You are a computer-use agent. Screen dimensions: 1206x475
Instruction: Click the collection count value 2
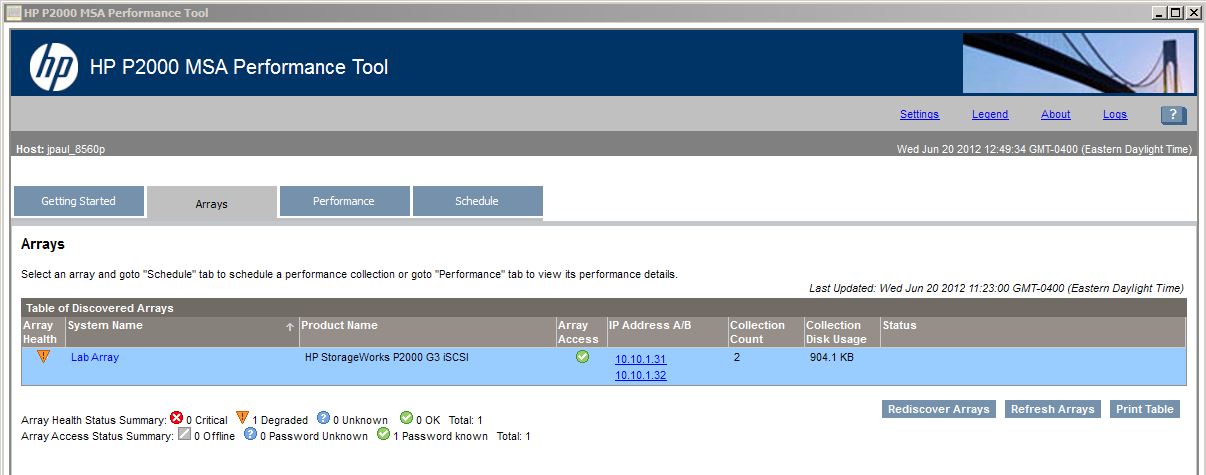[737, 357]
